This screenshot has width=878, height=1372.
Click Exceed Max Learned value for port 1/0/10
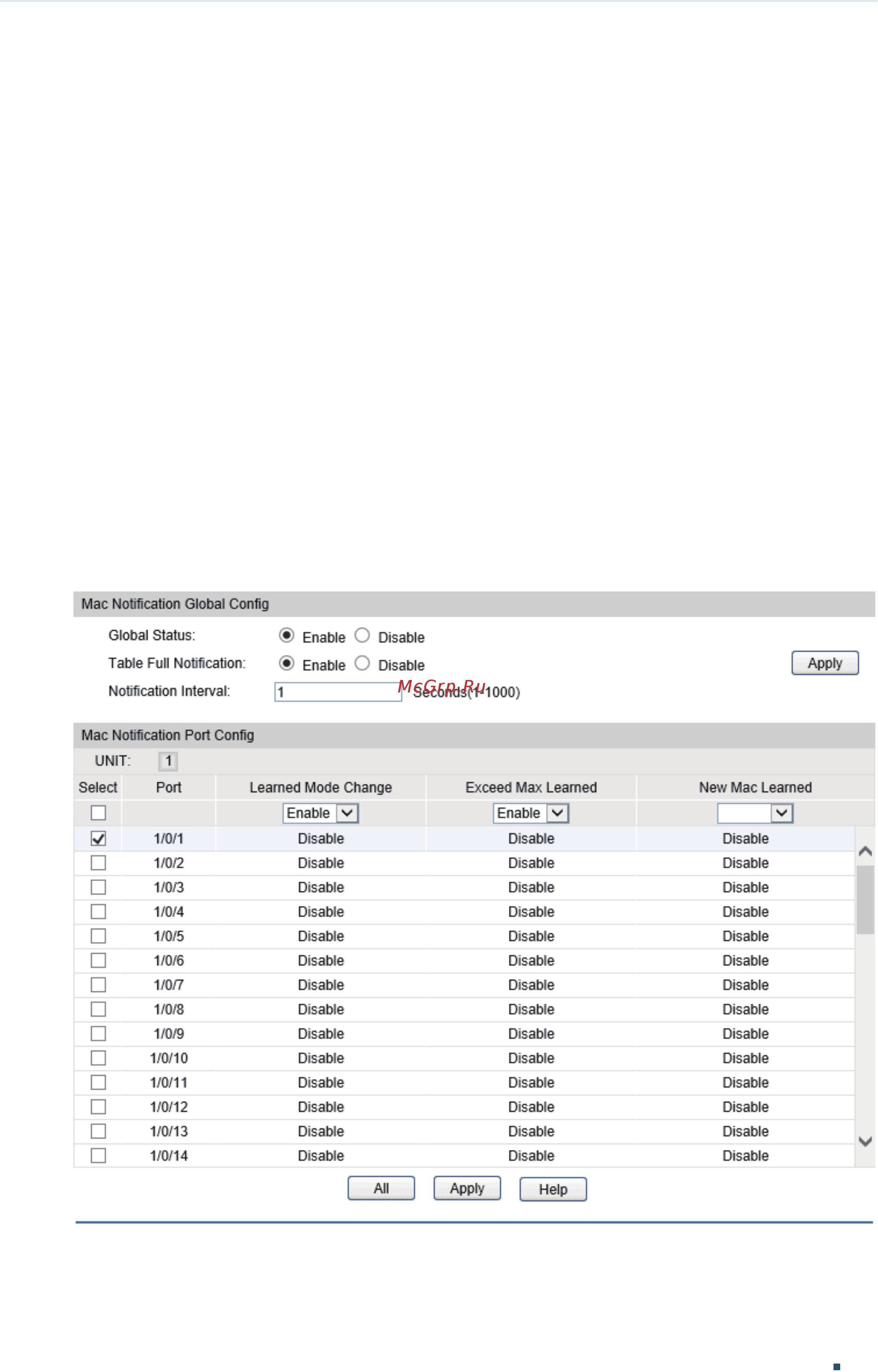point(532,1059)
